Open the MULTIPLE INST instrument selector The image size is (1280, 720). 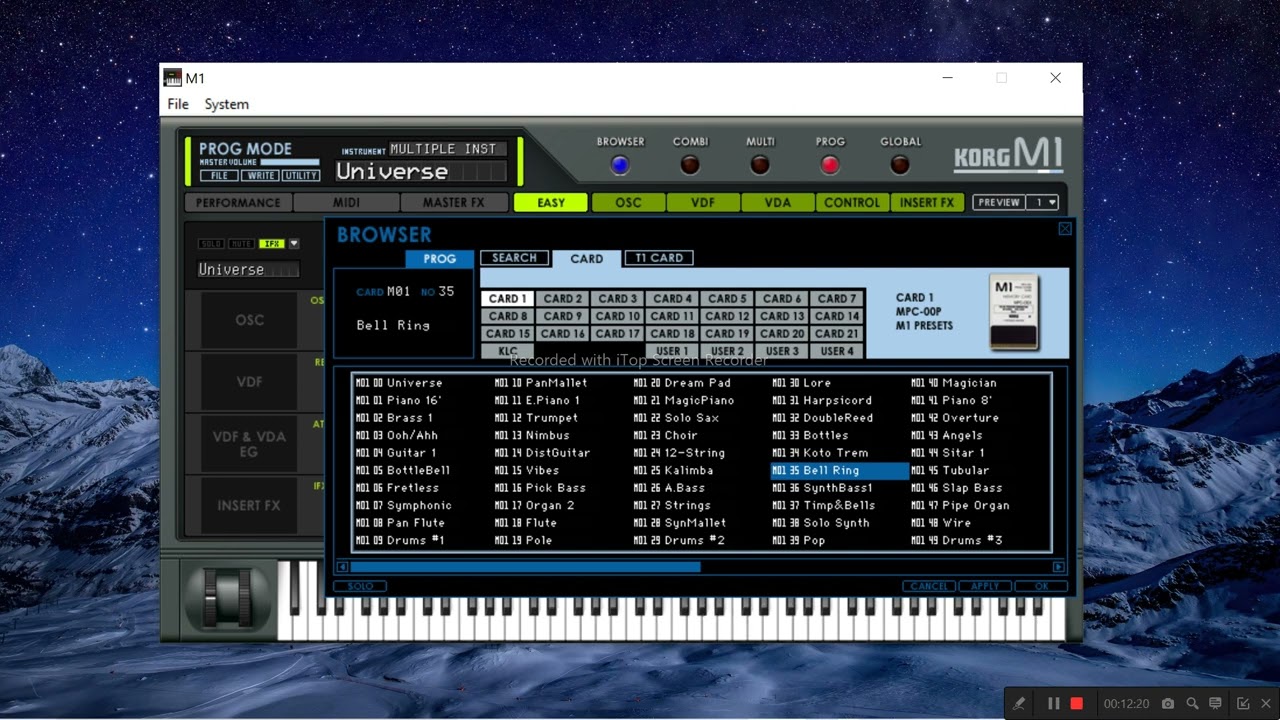447,149
